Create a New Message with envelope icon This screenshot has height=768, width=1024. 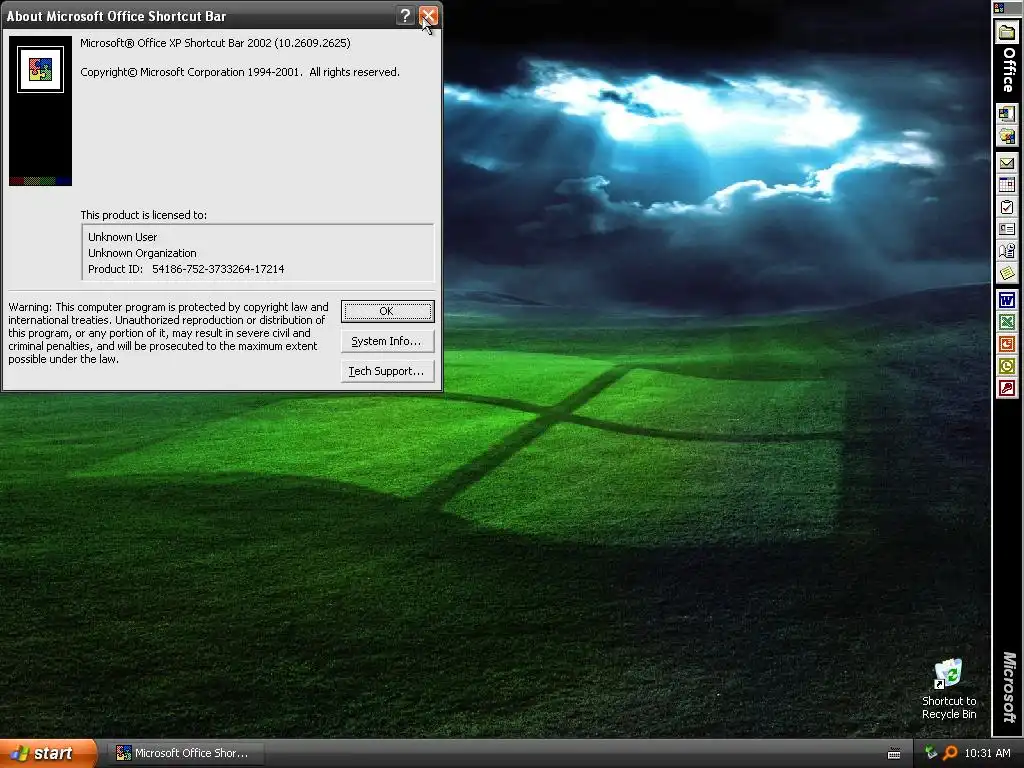[1006, 163]
